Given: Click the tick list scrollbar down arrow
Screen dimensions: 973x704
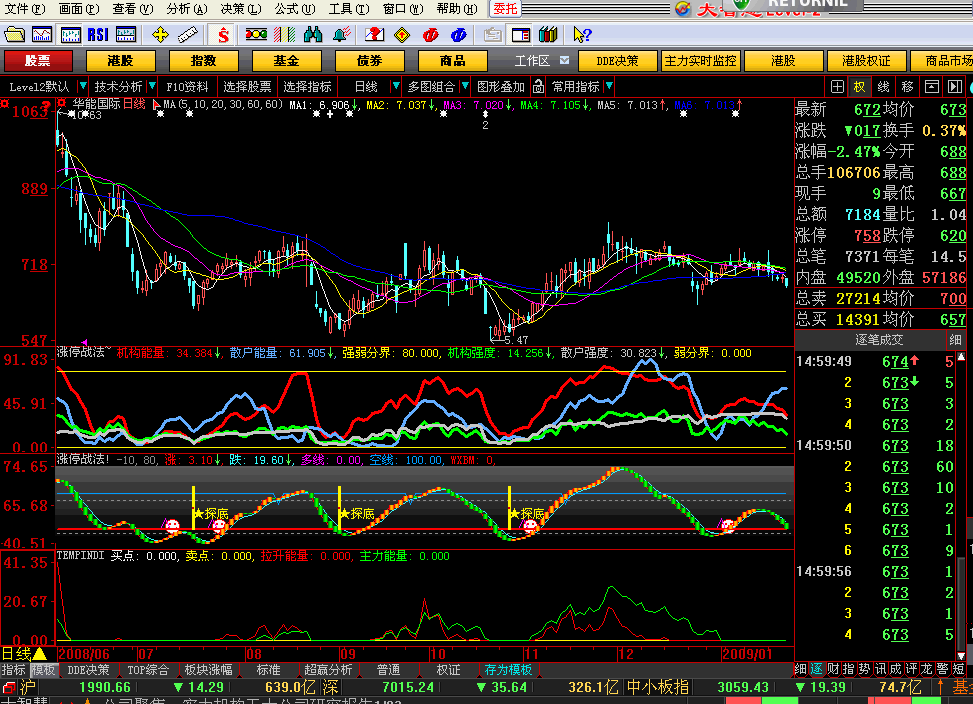Looking at the screenshot, I should click(961, 655).
